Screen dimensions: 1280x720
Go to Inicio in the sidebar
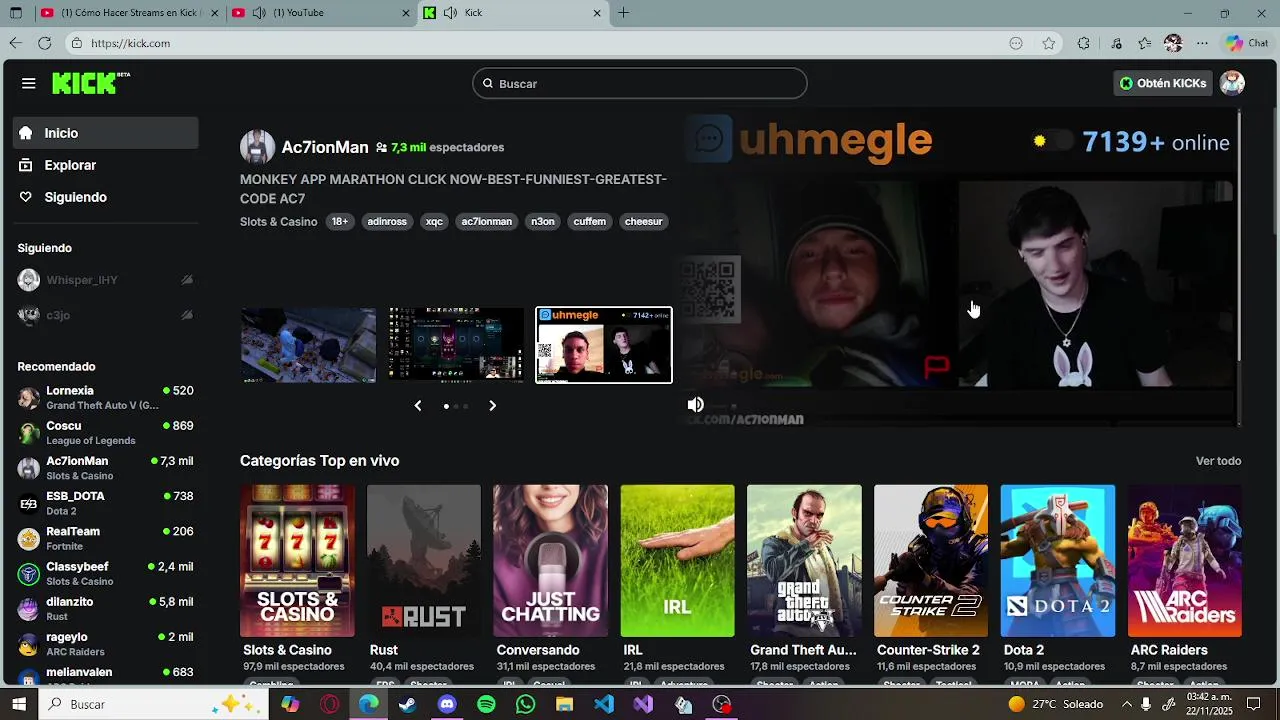105,133
